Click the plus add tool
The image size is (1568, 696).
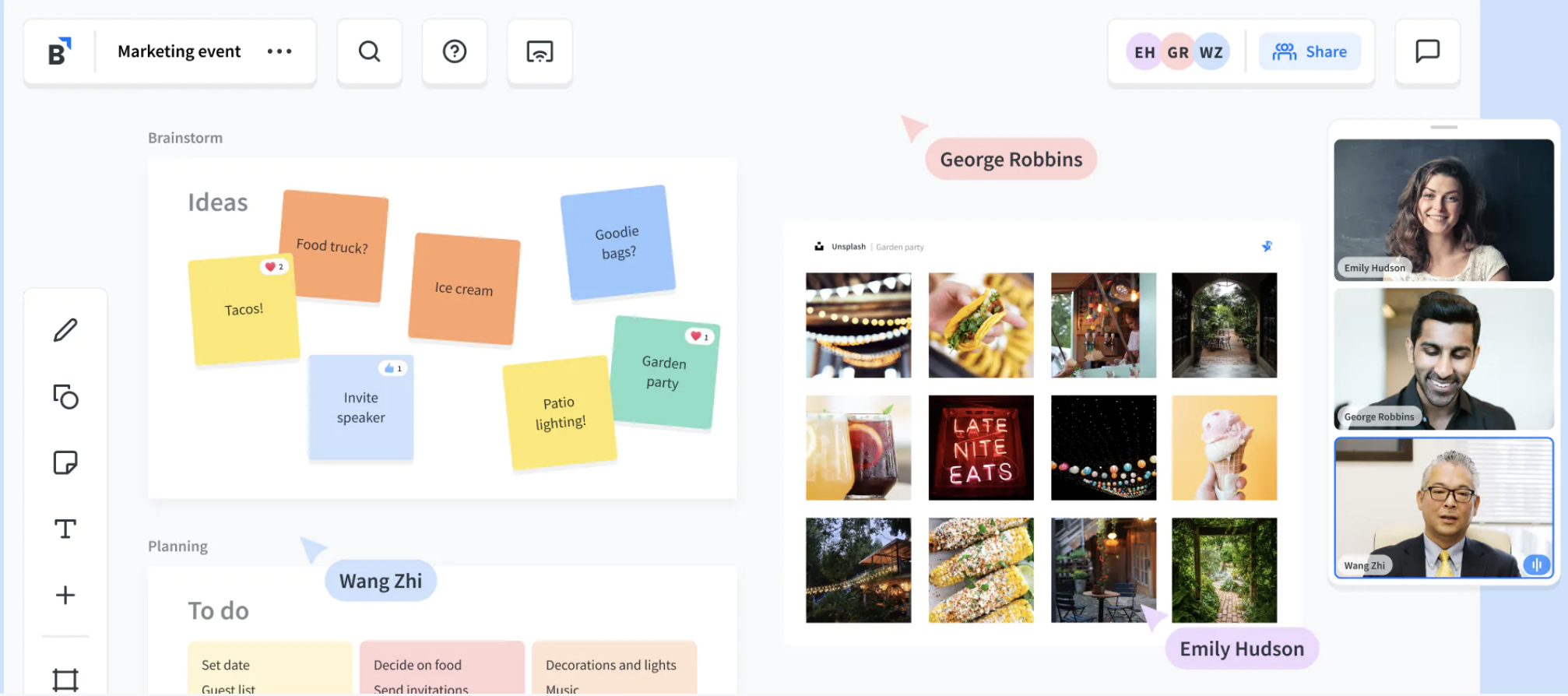tap(65, 596)
